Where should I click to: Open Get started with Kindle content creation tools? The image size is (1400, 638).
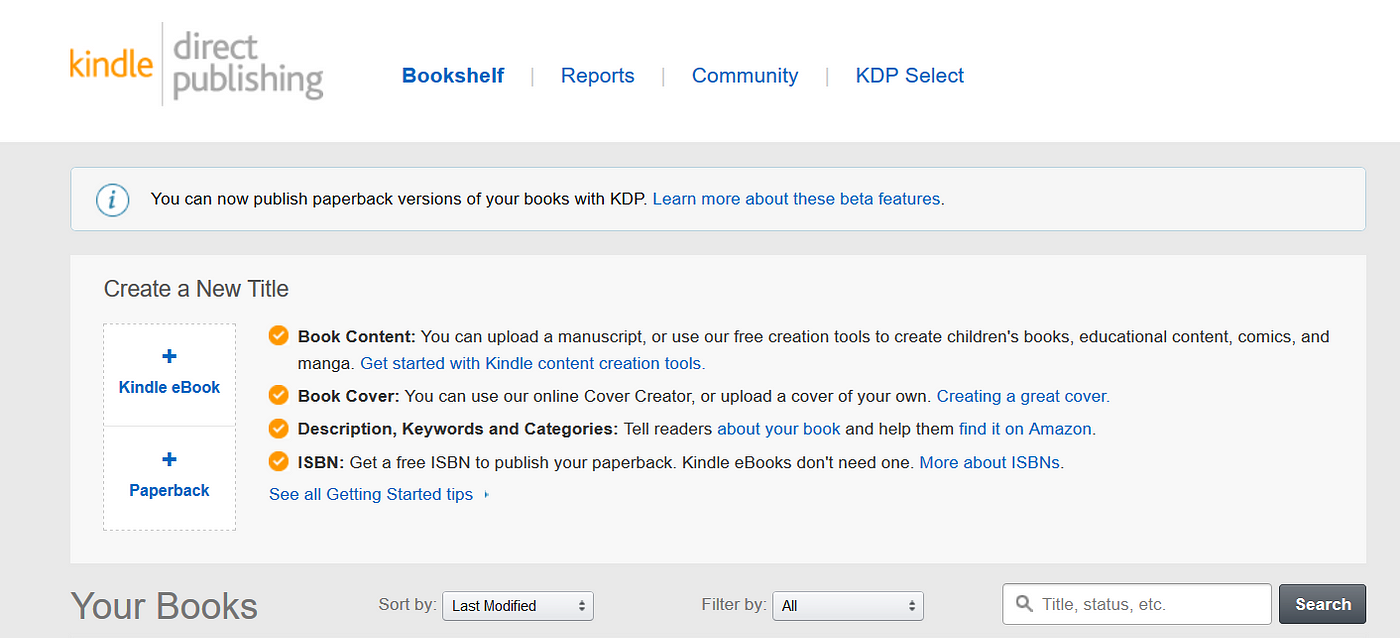coord(532,363)
